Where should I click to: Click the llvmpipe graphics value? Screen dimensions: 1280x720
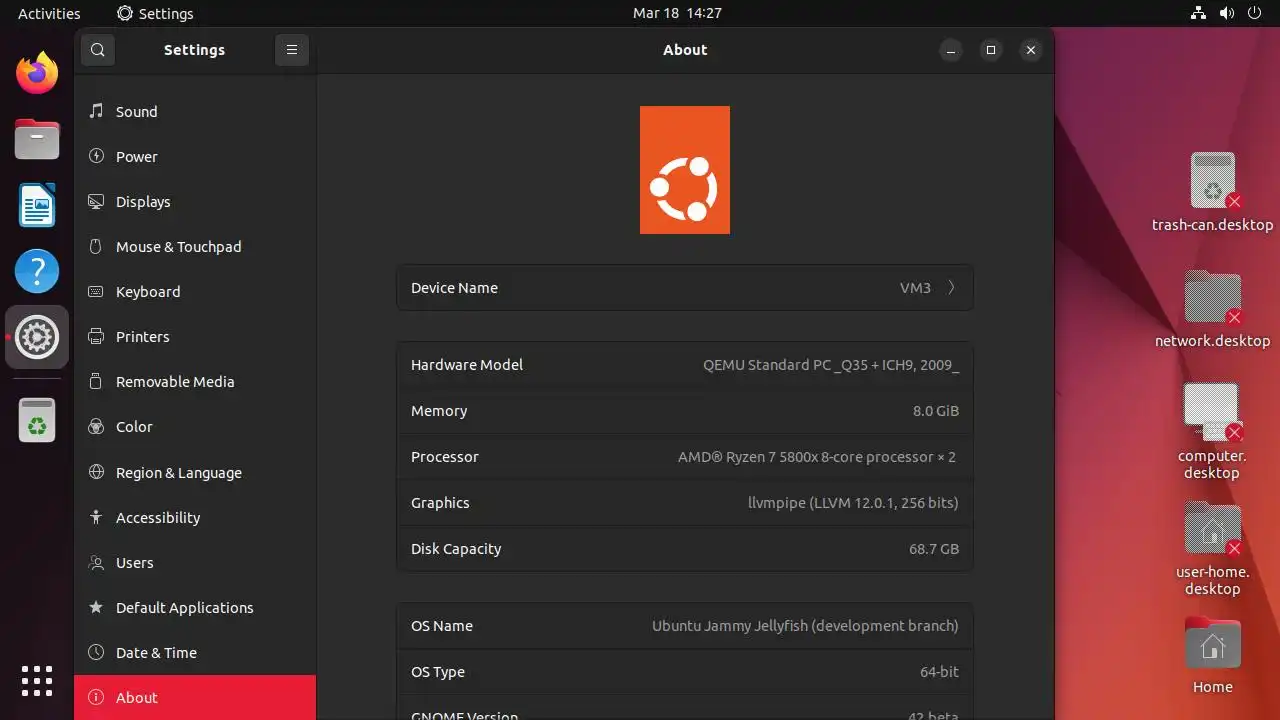point(853,503)
